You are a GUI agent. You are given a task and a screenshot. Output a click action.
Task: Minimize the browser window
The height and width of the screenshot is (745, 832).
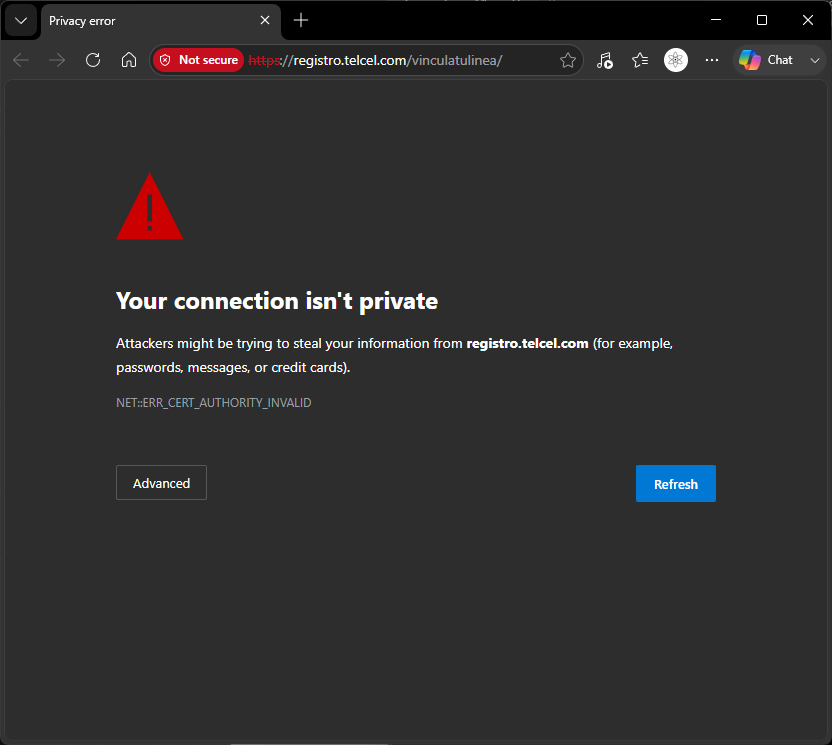(x=716, y=20)
